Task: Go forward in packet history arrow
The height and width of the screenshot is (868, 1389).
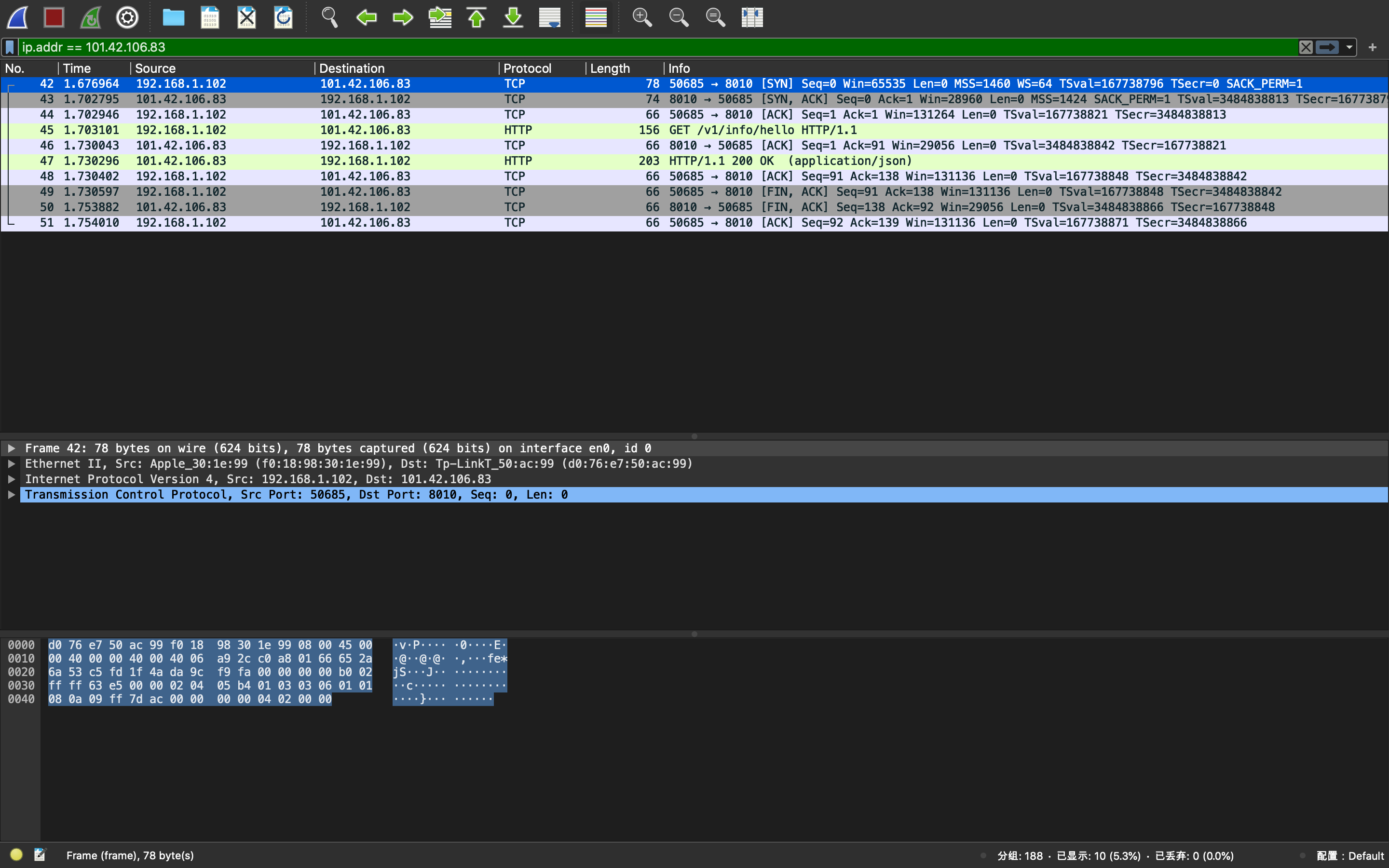Action: coord(403,17)
